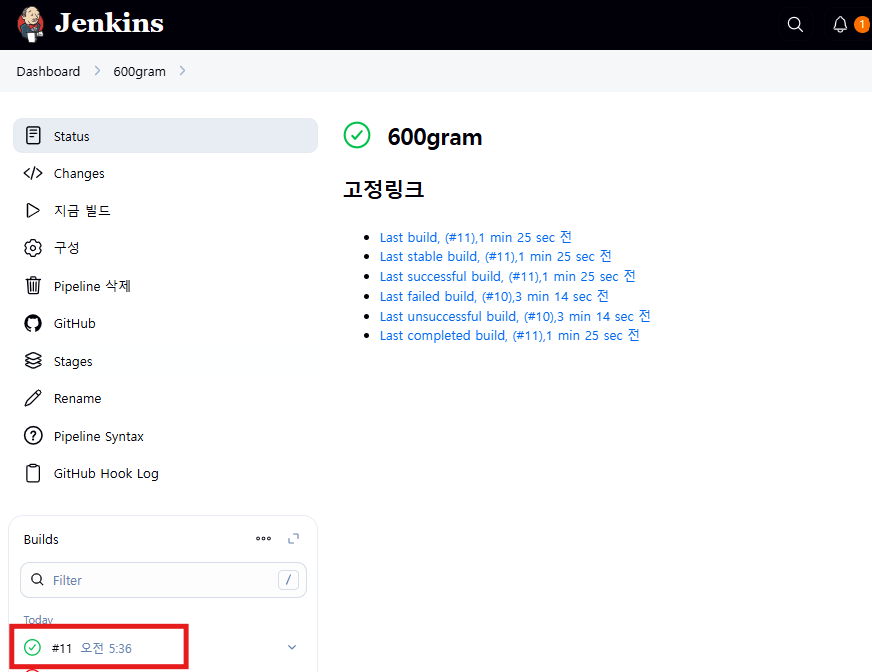Open the search magnifier in header
Screen dimensions: 872x672
(x=795, y=24)
